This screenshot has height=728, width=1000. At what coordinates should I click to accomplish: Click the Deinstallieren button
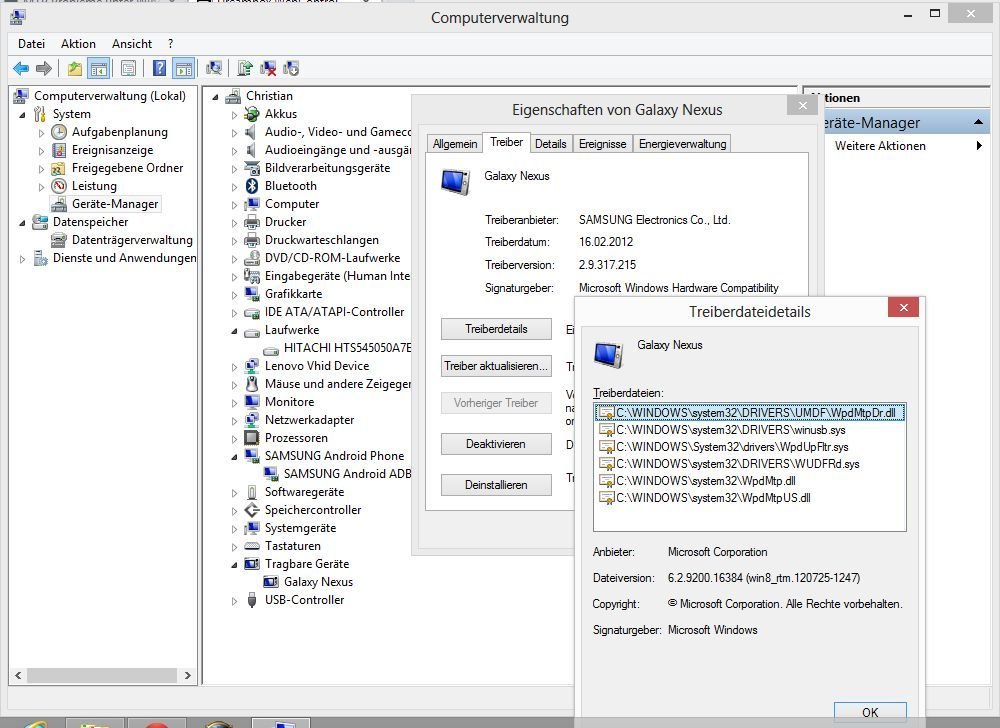(x=496, y=484)
